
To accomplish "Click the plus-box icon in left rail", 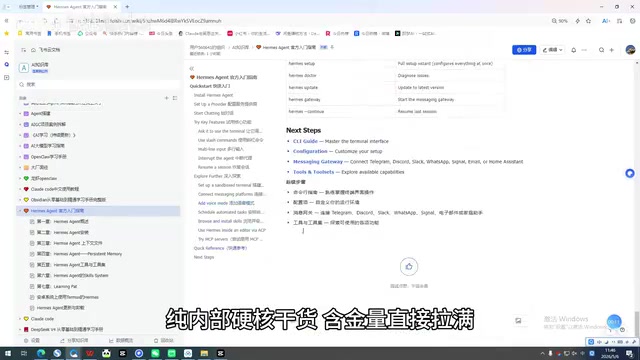I will pos(7,77).
